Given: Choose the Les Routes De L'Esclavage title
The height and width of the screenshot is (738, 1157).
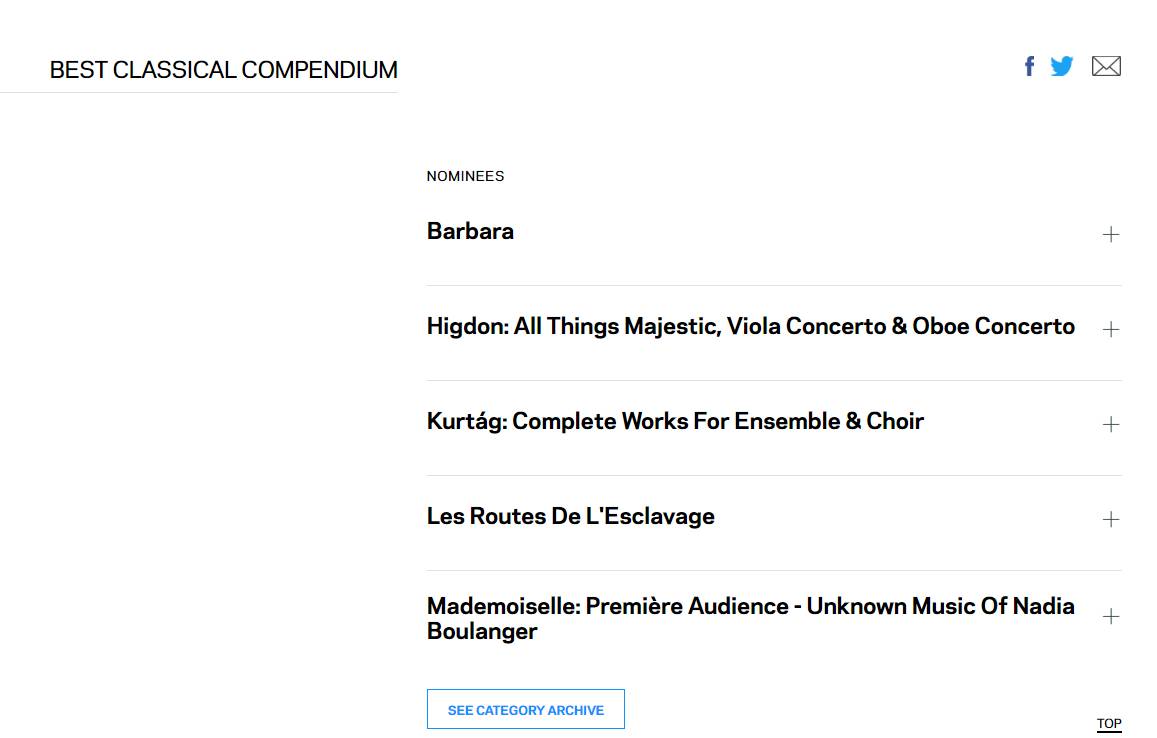Looking at the screenshot, I should pos(570,516).
